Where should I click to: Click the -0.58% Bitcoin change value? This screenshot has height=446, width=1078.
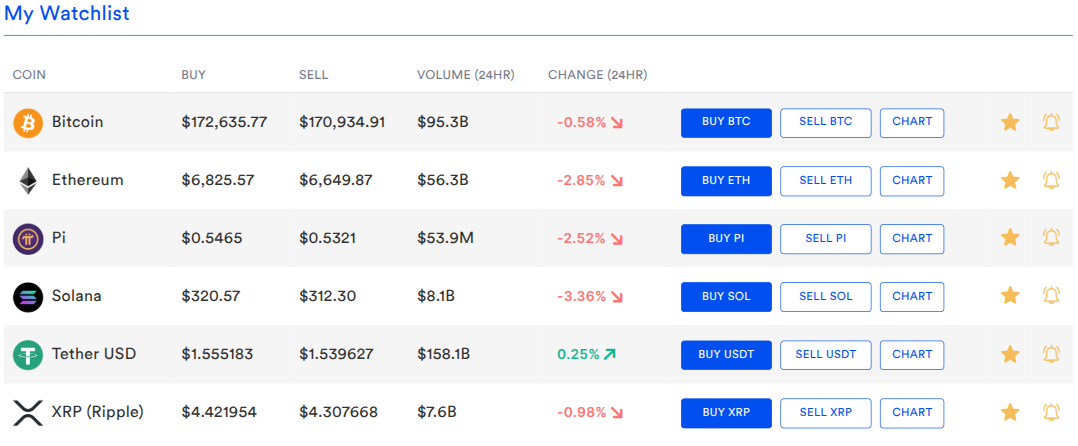pyautogui.click(x=582, y=123)
